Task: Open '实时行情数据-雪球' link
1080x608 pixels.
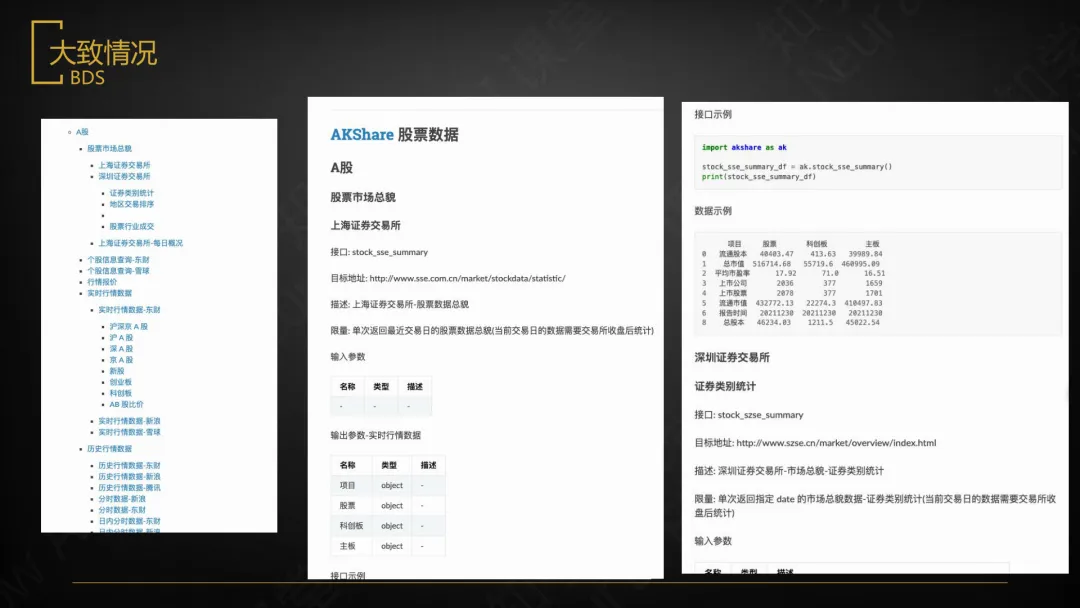Action: coord(129,432)
